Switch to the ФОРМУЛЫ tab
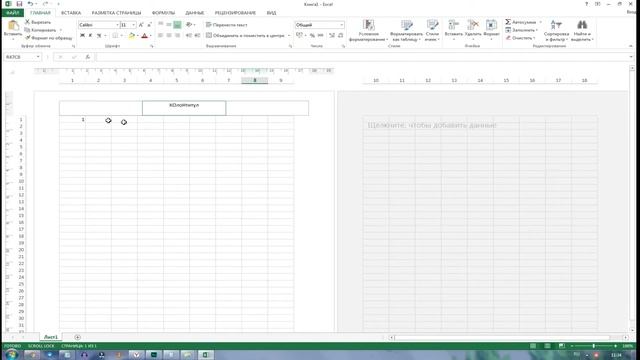Image resolution: width=640 pixels, height=360 pixels. click(163, 13)
